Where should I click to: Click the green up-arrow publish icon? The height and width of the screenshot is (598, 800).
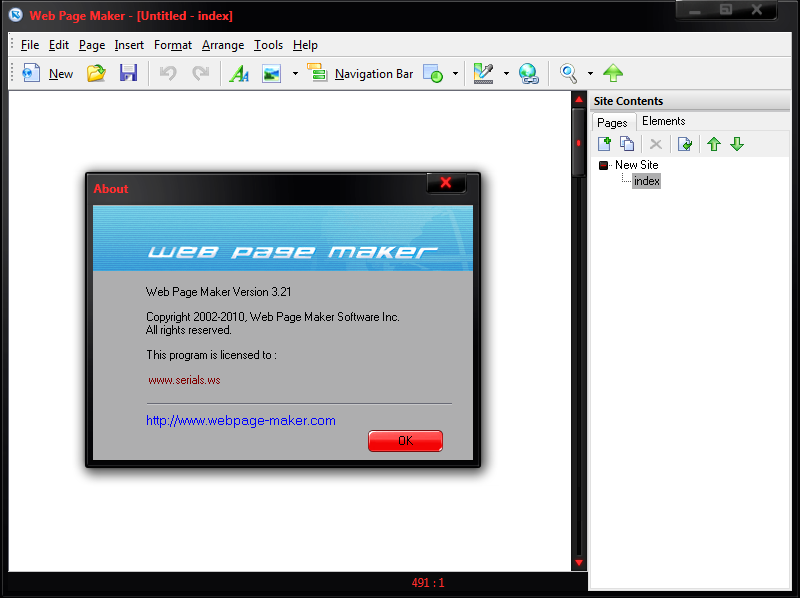click(613, 73)
